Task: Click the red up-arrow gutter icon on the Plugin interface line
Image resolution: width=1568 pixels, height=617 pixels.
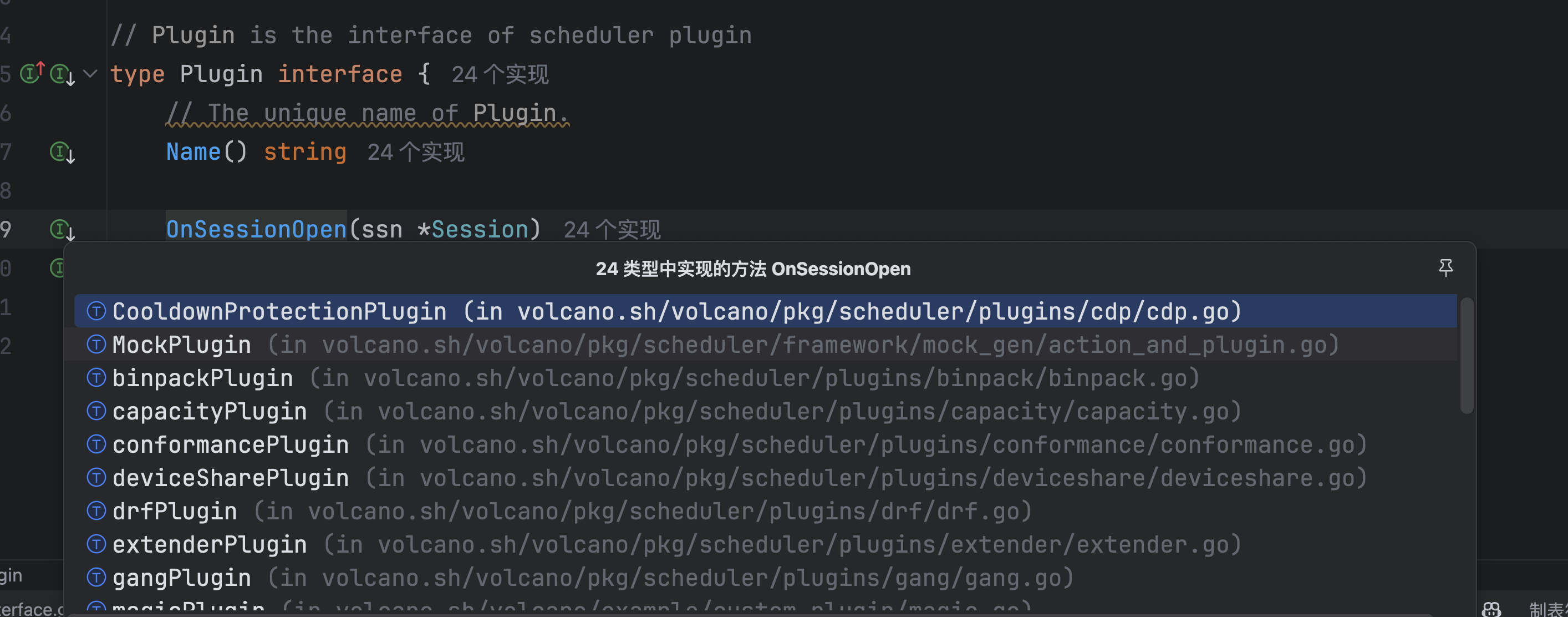Action: pos(32,73)
